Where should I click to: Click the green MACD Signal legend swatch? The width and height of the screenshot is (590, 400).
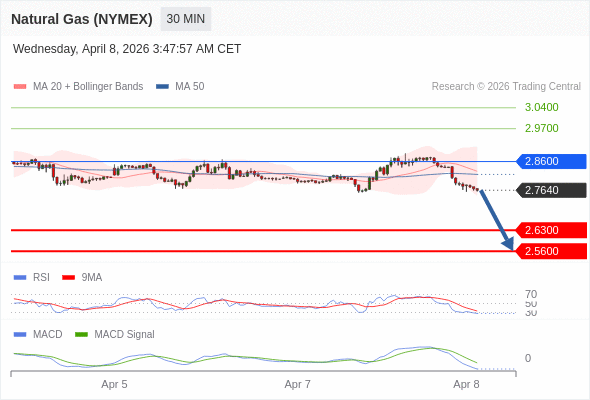click(x=81, y=335)
